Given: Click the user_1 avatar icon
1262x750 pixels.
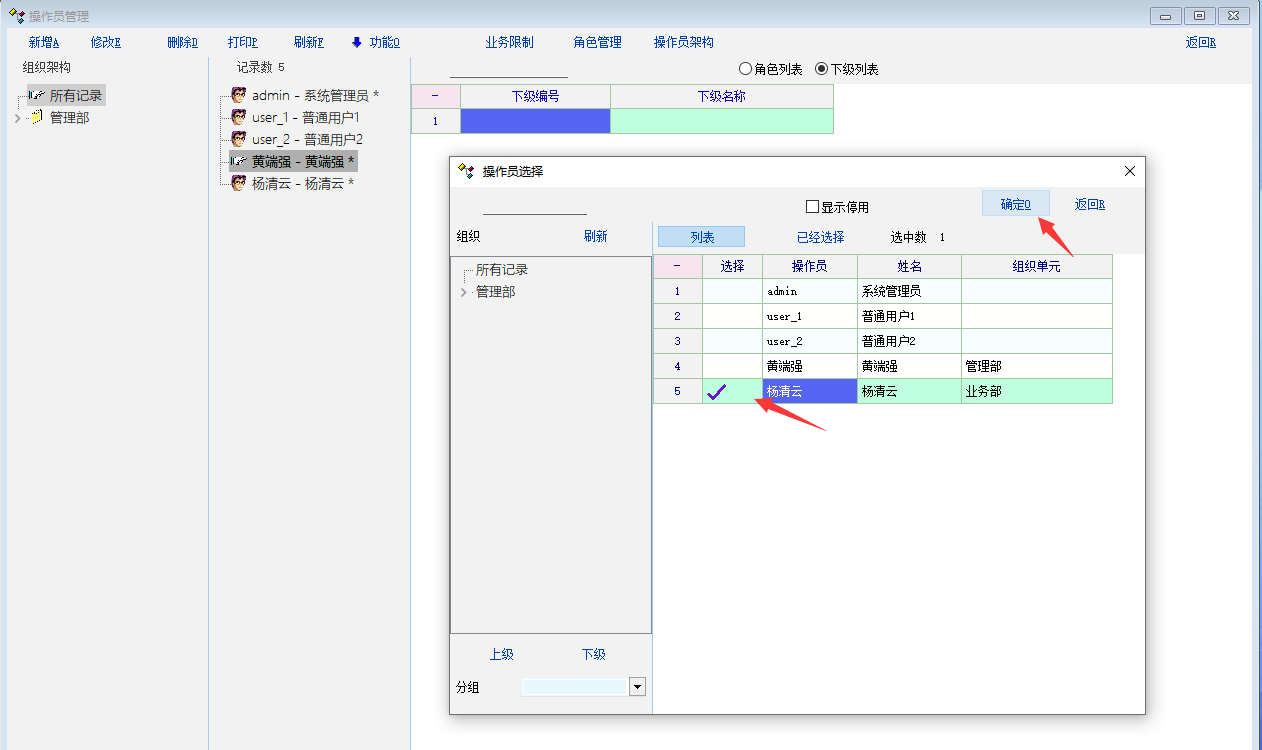Looking at the screenshot, I should click(238, 117).
